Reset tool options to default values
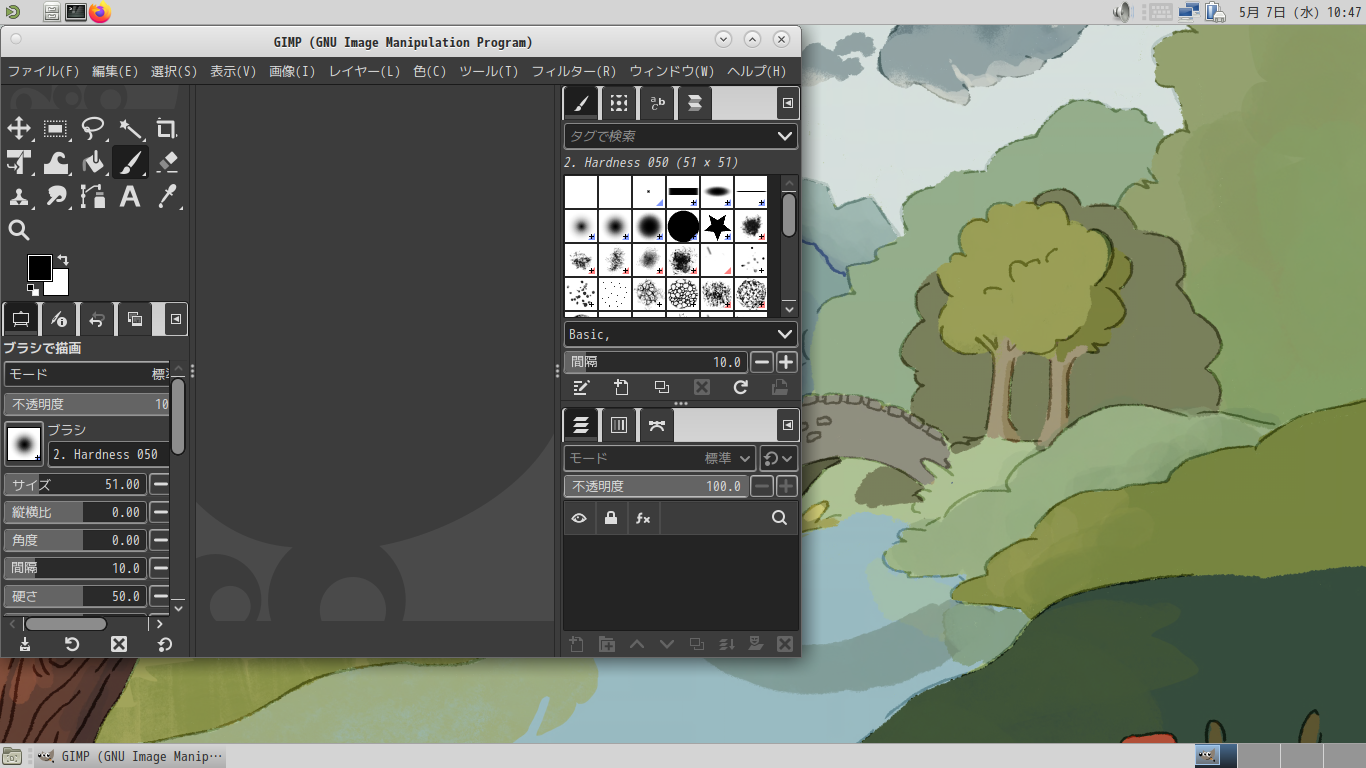Viewport: 1366px width, 768px height. click(165, 644)
